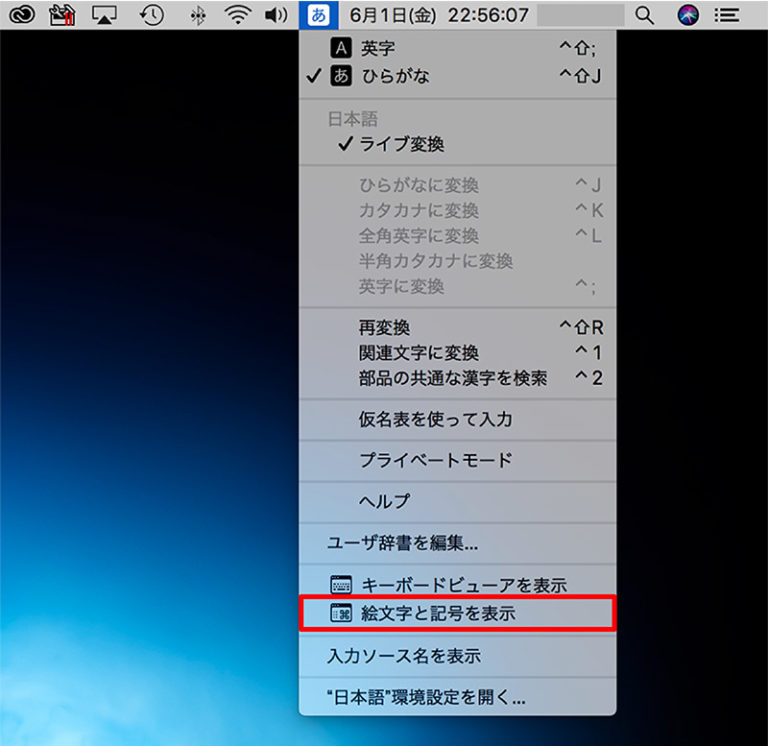768x746 pixels.
Task: Click the volume speaker icon
Action: [x=276, y=15]
